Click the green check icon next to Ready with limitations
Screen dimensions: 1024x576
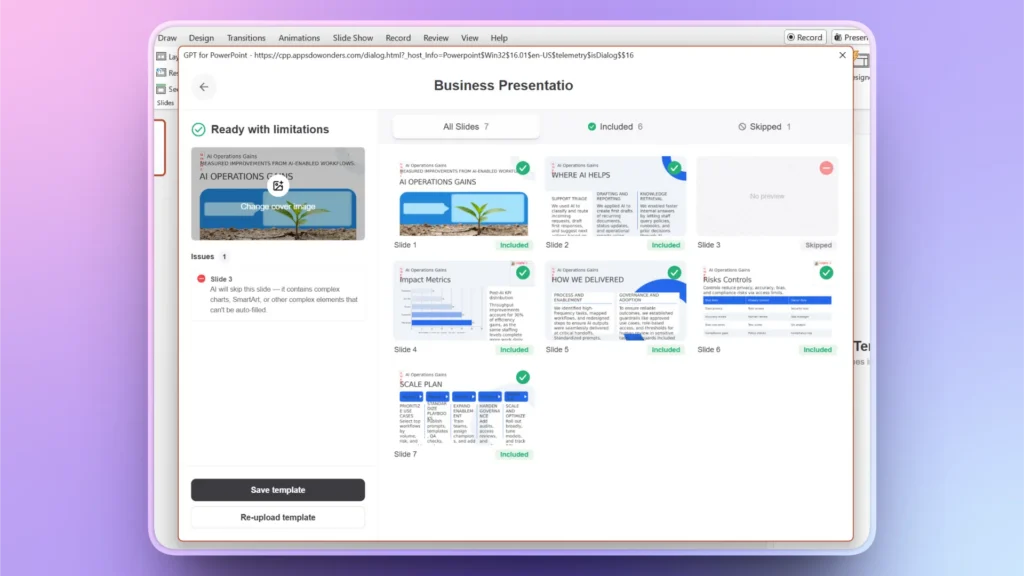pos(199,129)
